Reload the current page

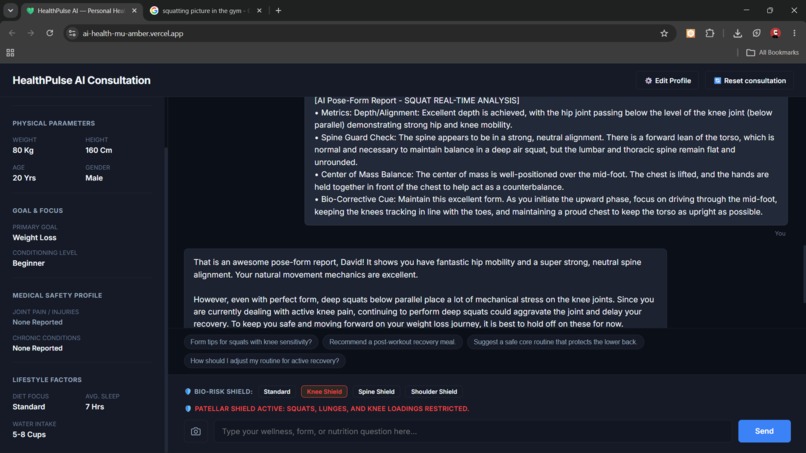pyautogui.click(x=49, y=33)
